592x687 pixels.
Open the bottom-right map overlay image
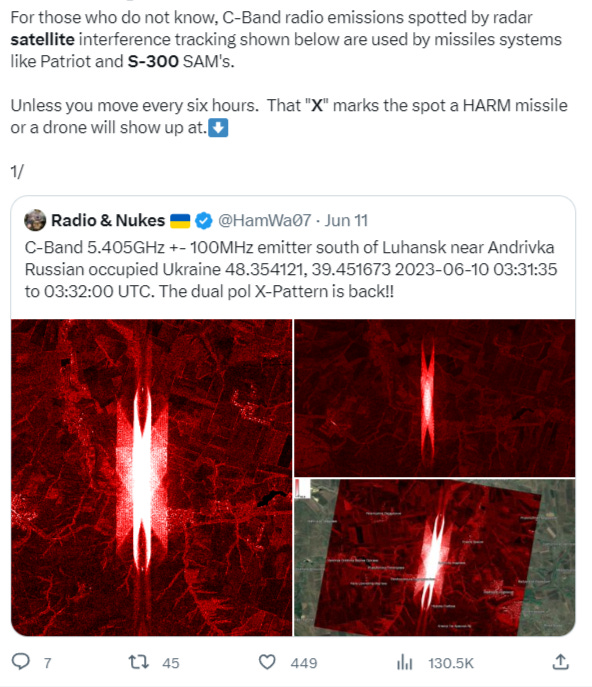tap(435, 557)
